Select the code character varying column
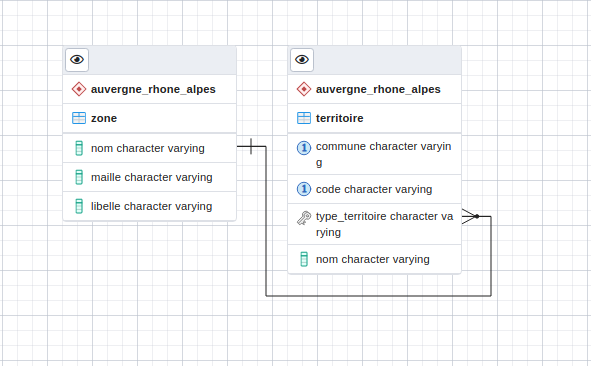The width and height of the screenshot is (591, 366). [375, 189]
